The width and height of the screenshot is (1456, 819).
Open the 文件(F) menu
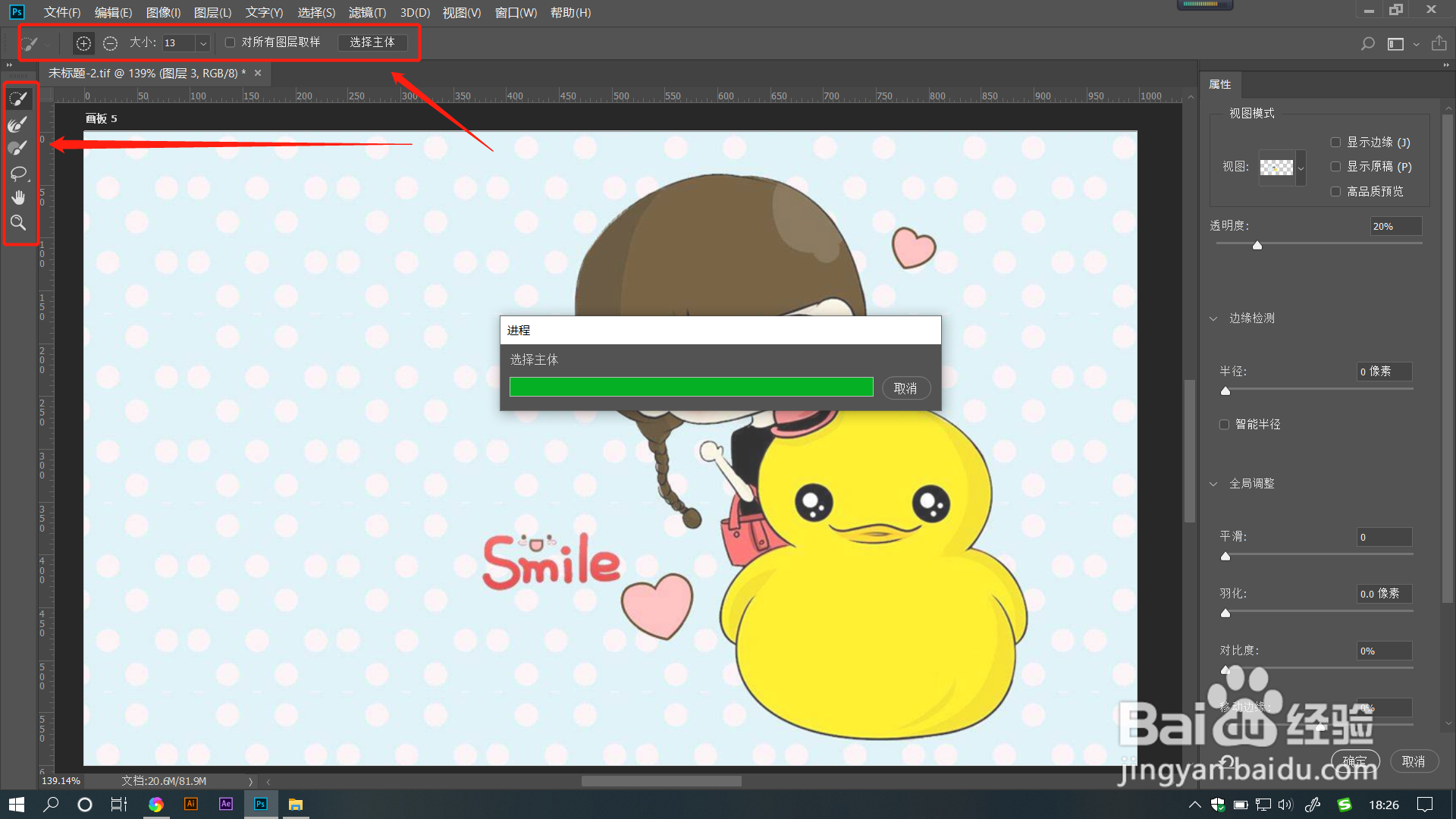[62, 12]
